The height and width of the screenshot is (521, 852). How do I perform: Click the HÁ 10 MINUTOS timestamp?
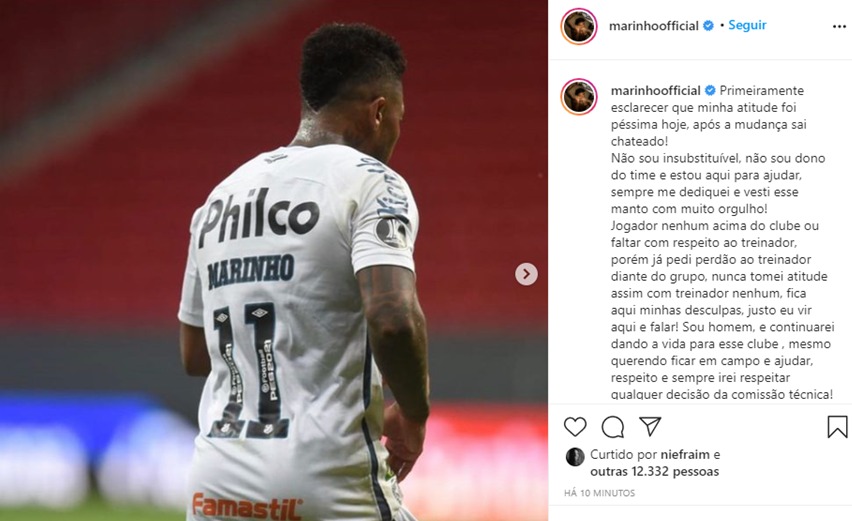point(599,493)
